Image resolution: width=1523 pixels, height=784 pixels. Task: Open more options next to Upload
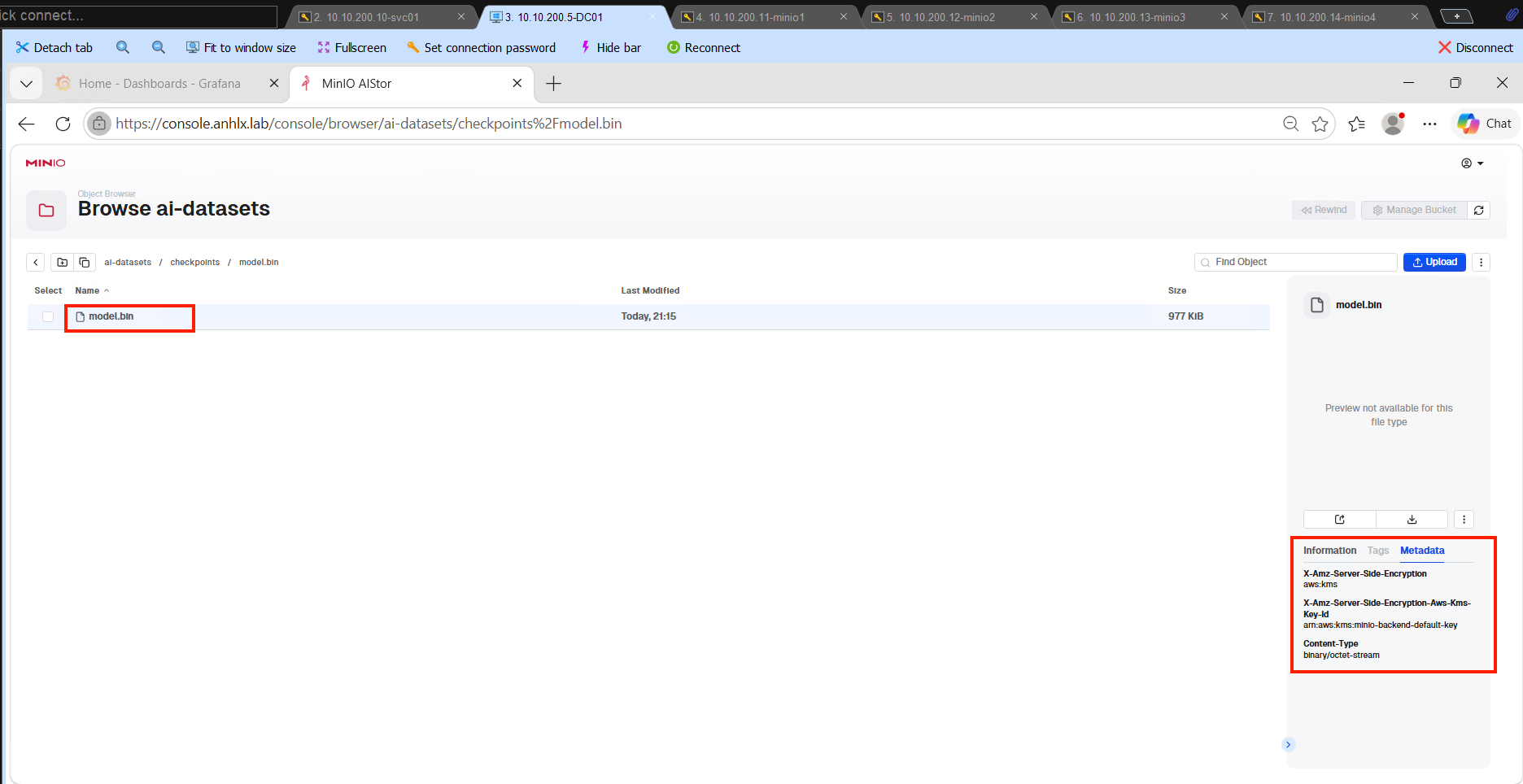(1482, 262)
